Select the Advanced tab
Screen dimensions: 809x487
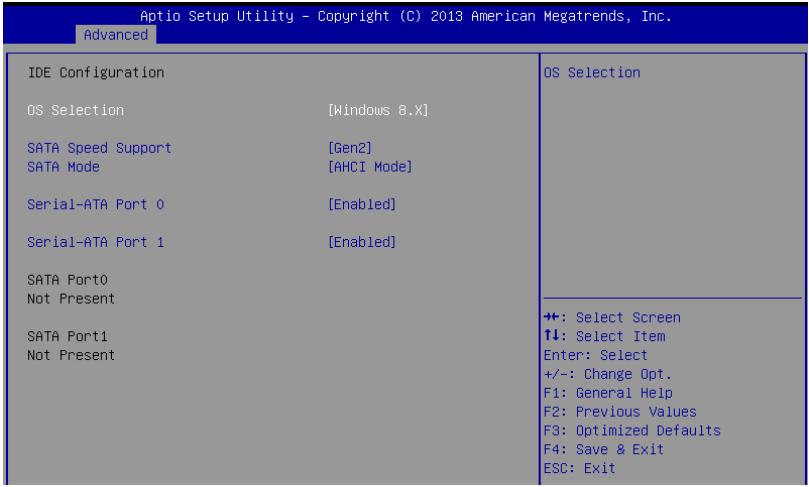tap(116, 35)
